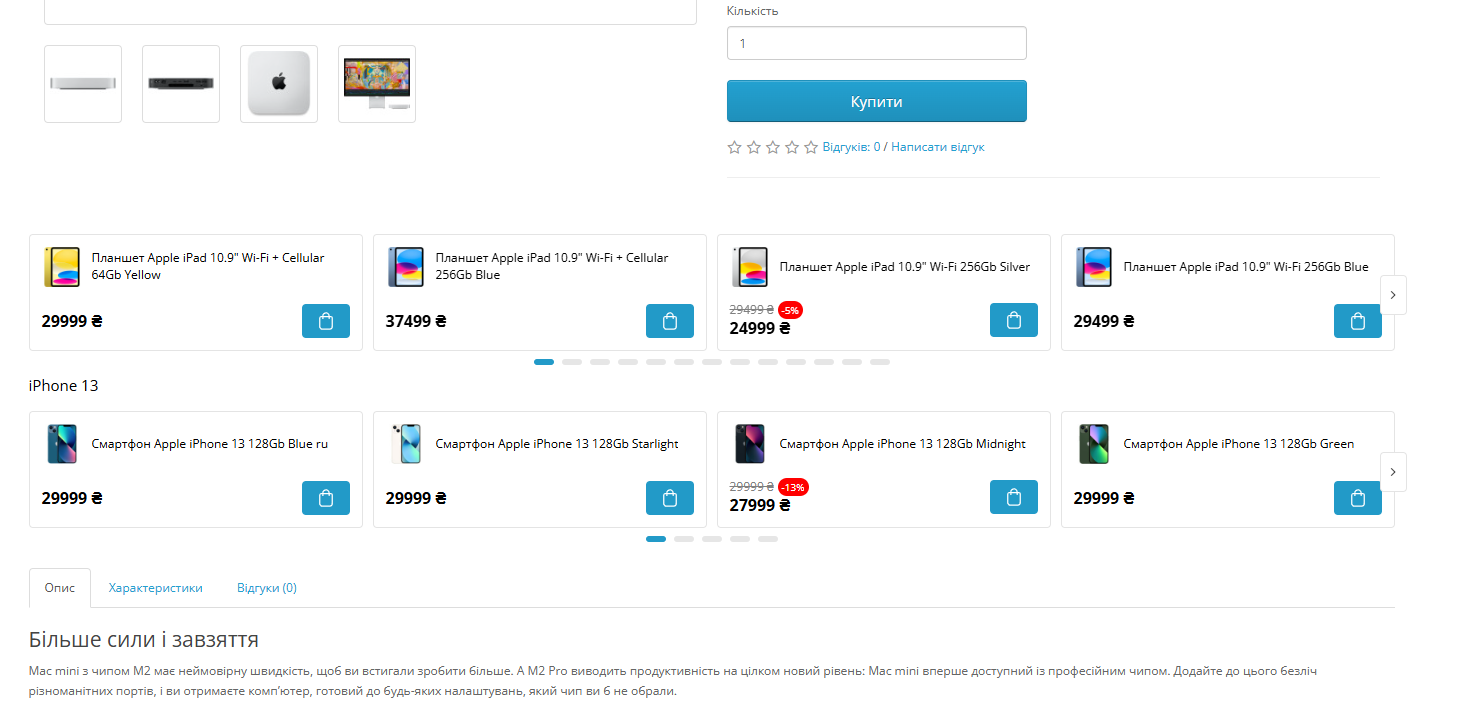Click the Купити button

877,101
